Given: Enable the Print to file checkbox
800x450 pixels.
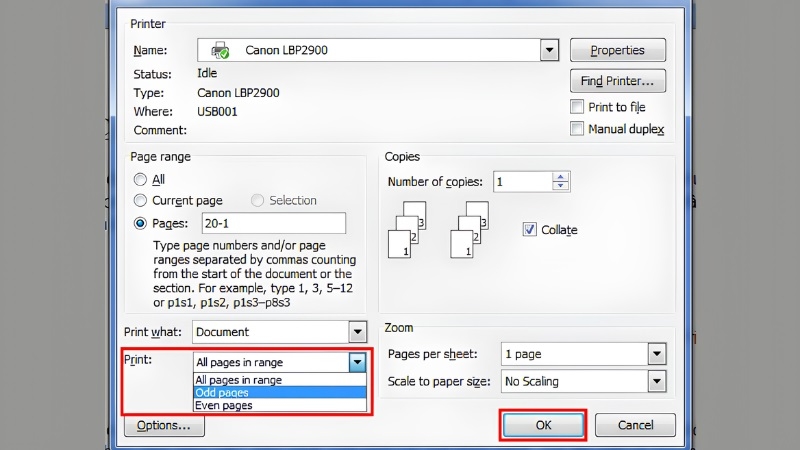Looking at the screenshot, I should [577, 107].
